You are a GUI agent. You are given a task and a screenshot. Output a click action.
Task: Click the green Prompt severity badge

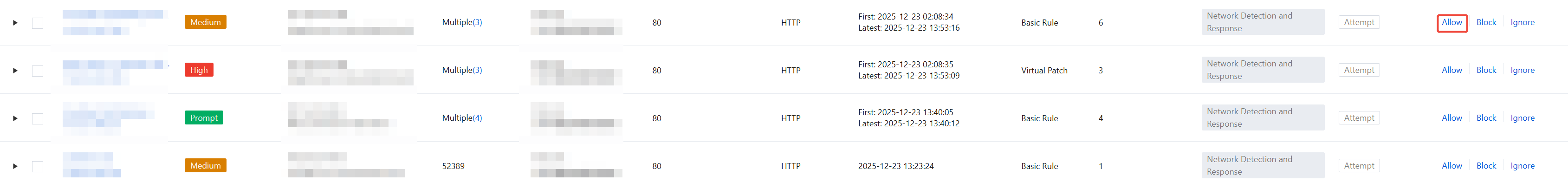point(203,117)
